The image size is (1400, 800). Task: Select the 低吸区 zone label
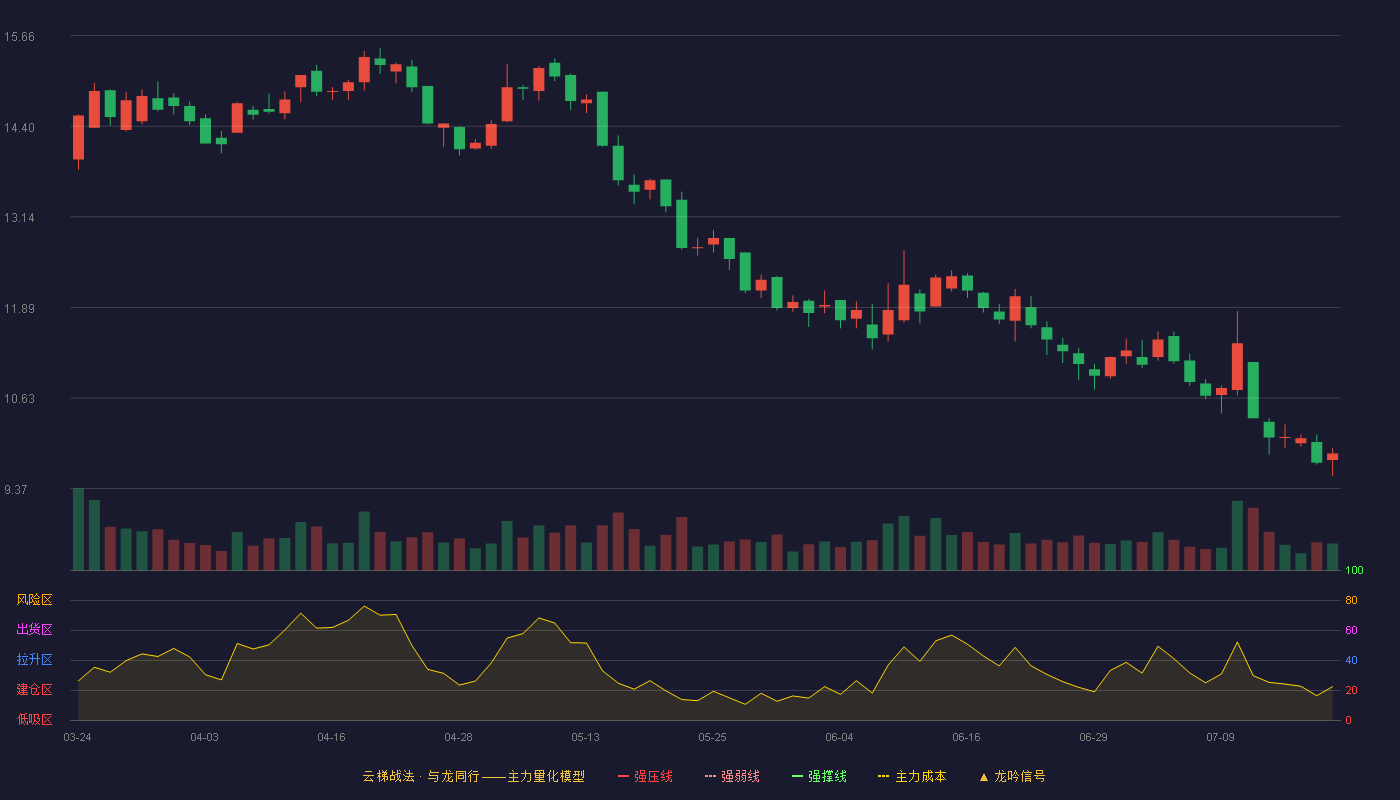coord(34,720)
